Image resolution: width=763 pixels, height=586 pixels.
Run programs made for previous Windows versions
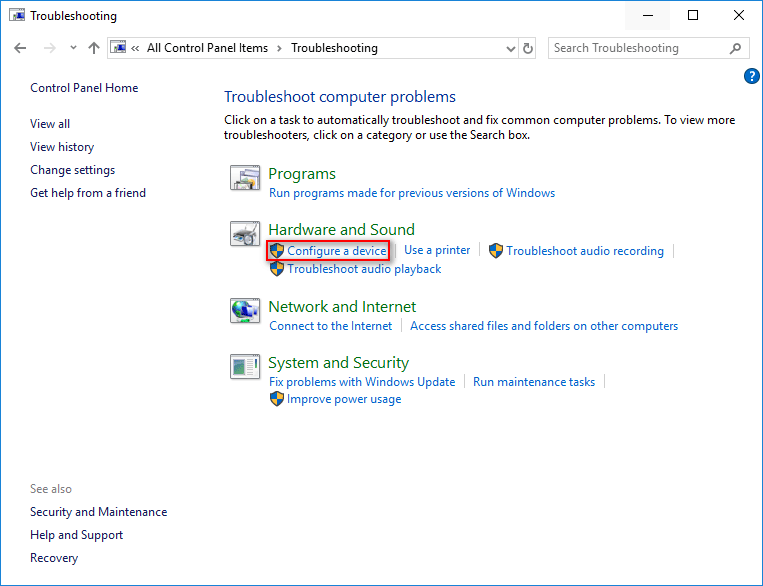coord(412,193)
